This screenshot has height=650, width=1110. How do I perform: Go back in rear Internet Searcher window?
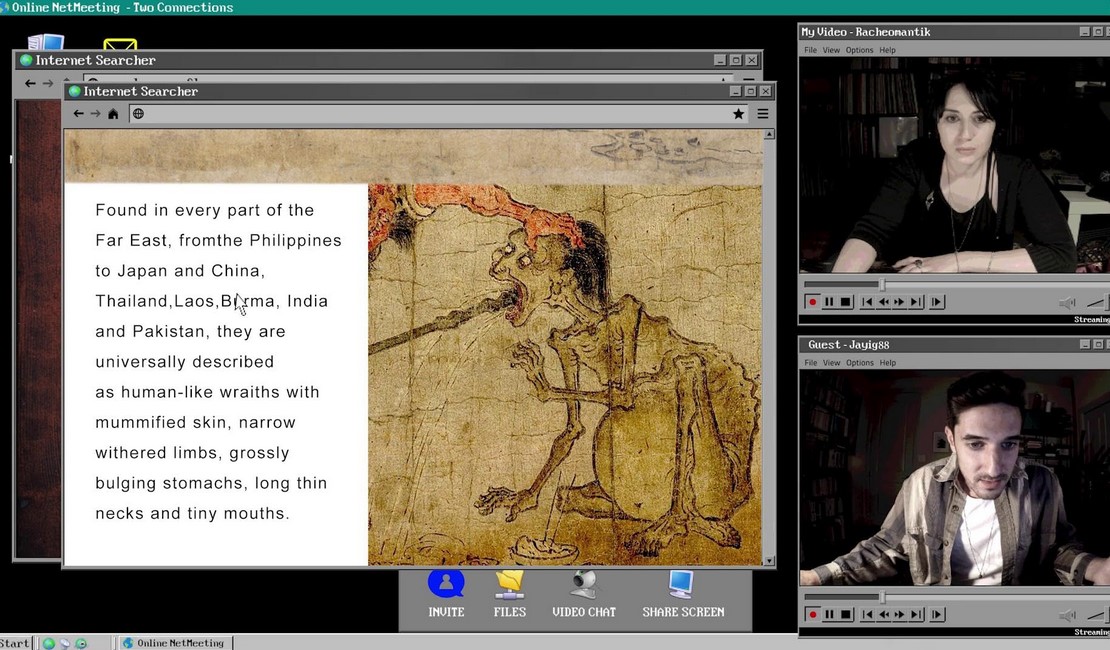[x=30, y=84]
